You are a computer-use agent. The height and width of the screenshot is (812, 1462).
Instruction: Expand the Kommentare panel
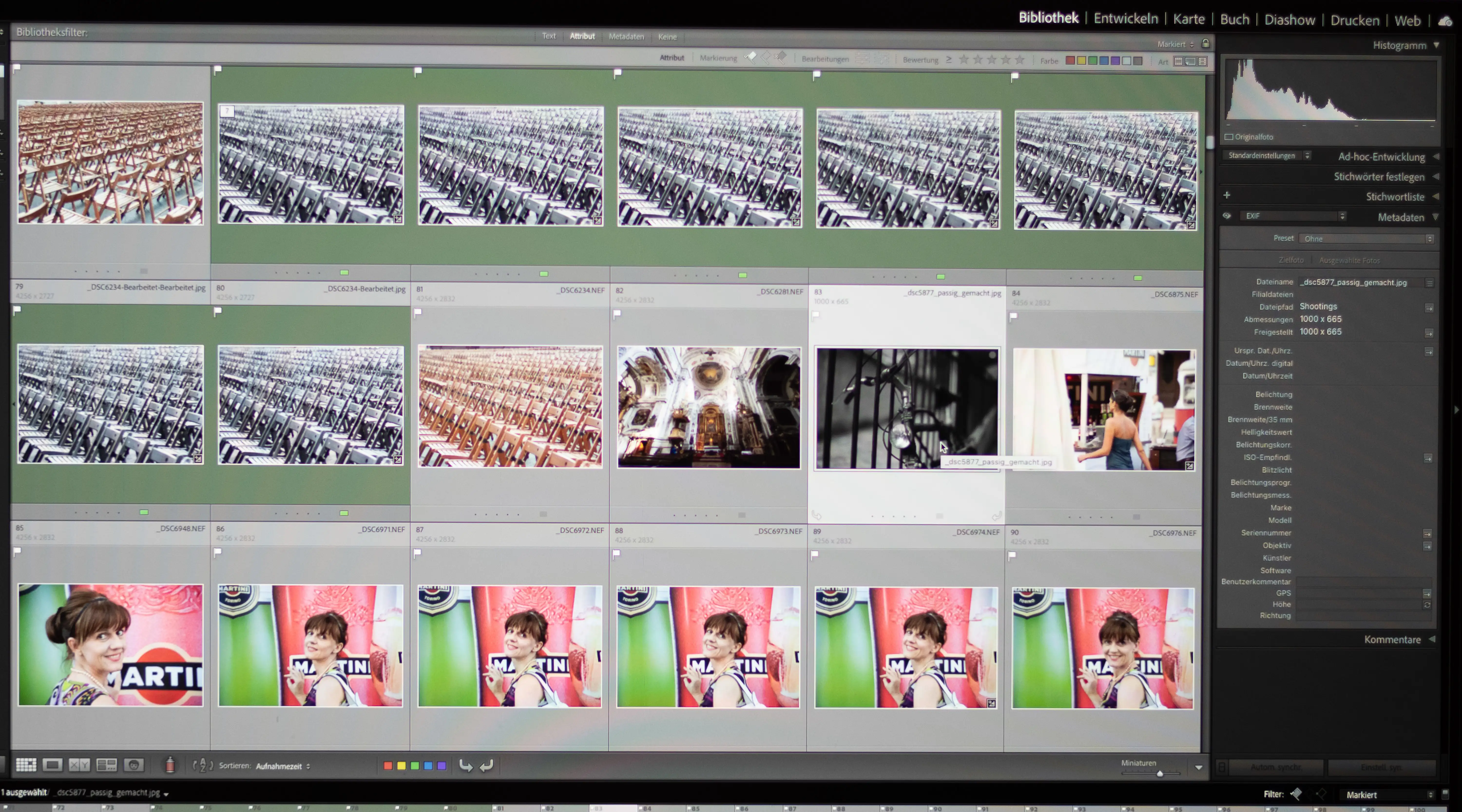[x=1432, y=639]
